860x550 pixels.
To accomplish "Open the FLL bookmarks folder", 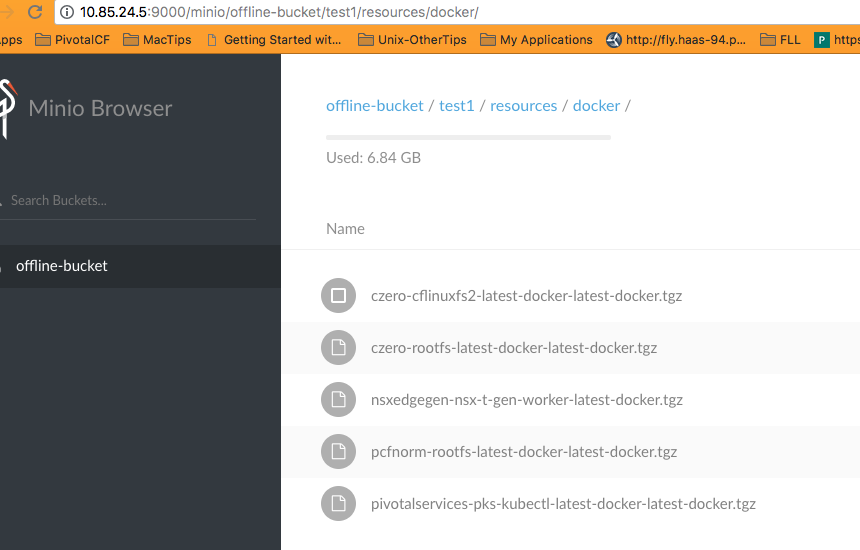I will click(780, 40).
